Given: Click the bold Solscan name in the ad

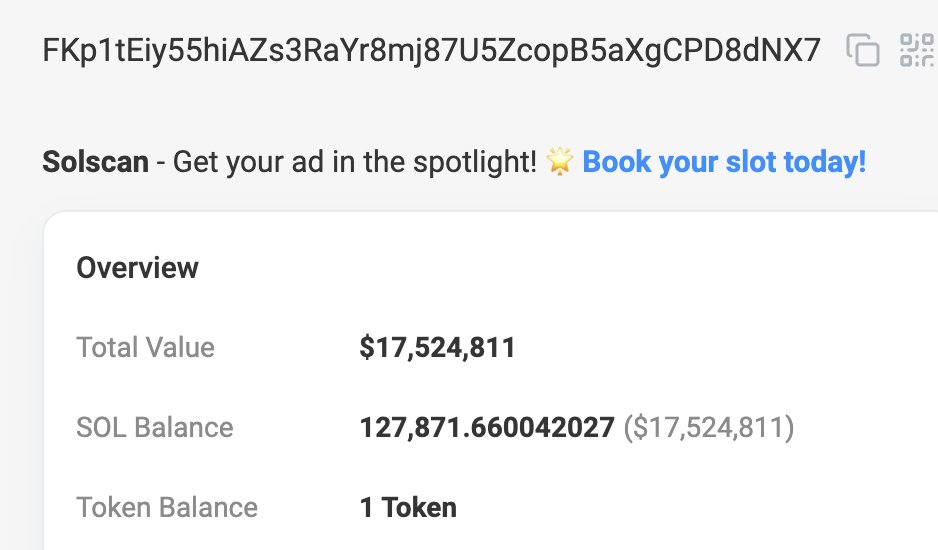Looking at the screenshot, I should [x=95, y=161].
